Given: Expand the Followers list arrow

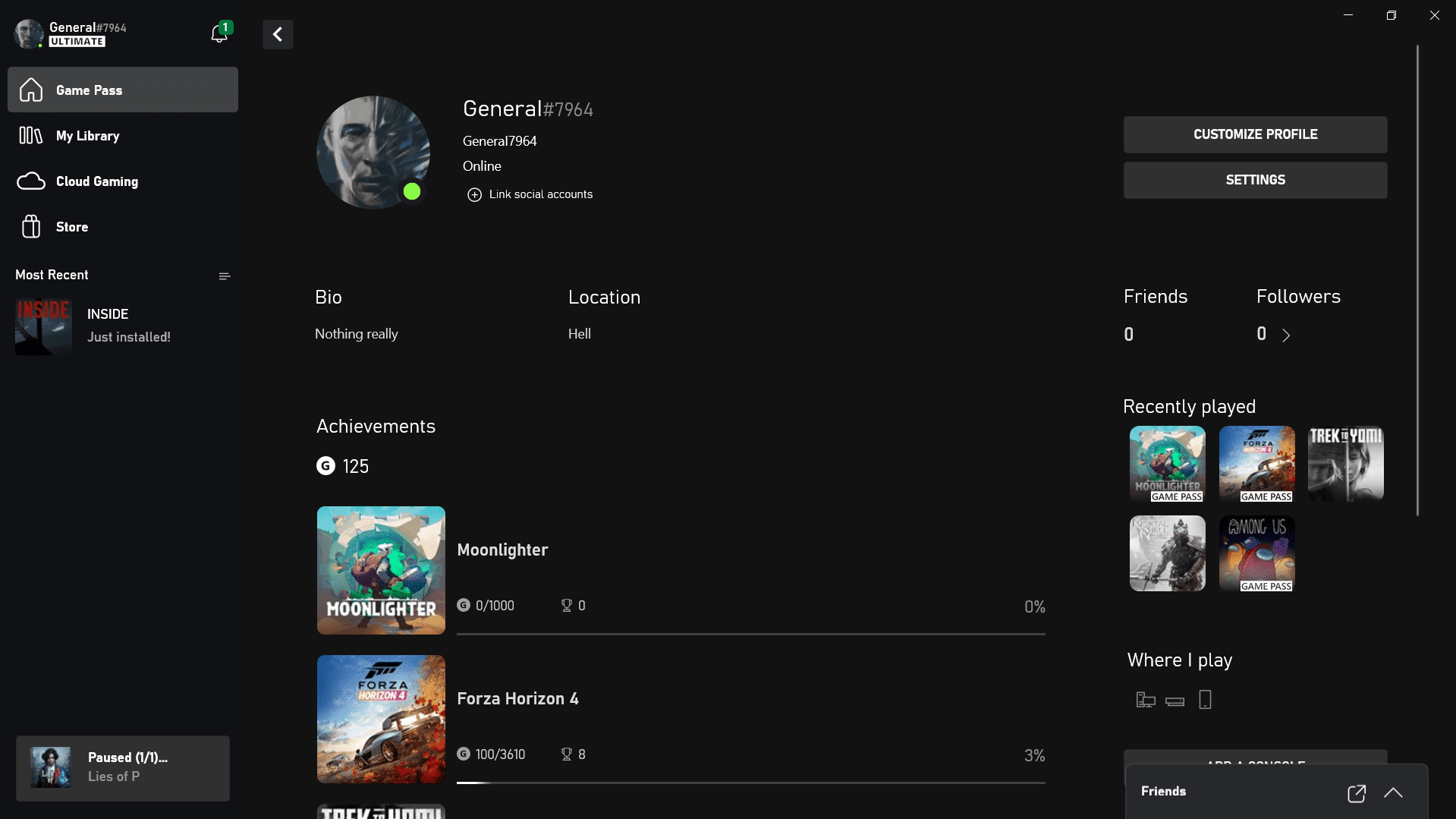Looking at the screenshot, I should (1286, 335).
